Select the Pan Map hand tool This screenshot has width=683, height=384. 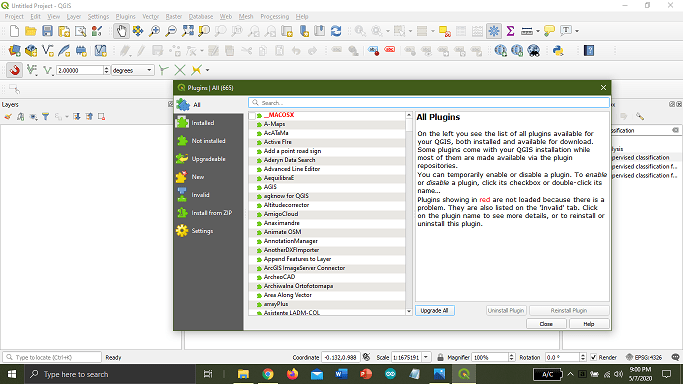point(121,31)
